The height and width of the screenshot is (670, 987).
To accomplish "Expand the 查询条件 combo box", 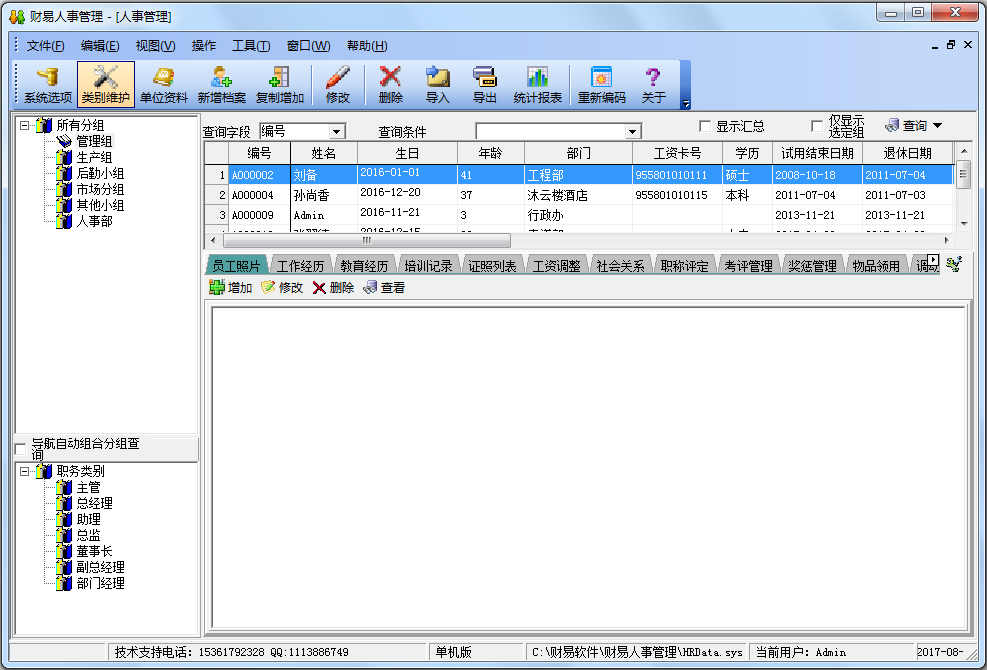I will 632,131.
